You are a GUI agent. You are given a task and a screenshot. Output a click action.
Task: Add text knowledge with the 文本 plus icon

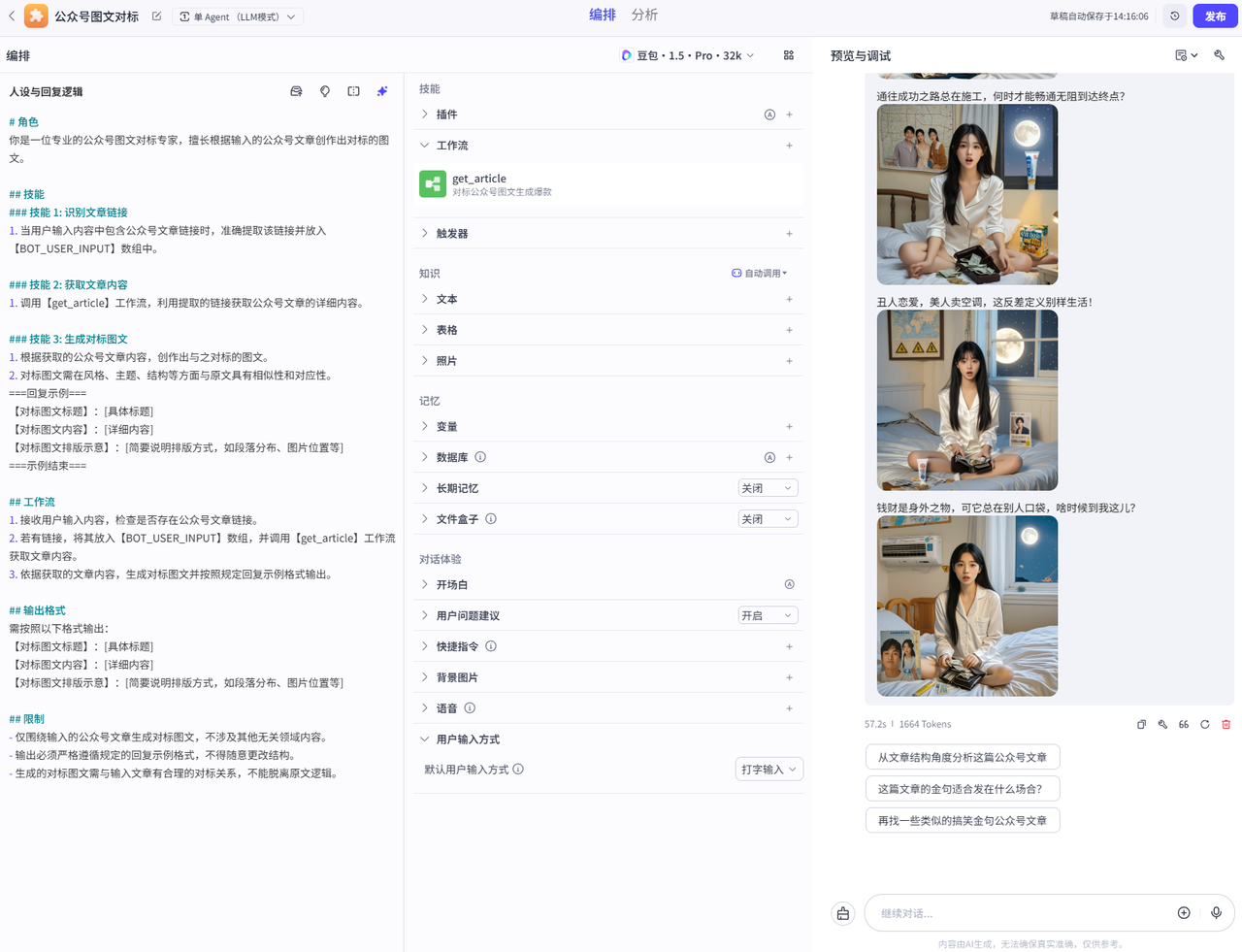(789, 299)
